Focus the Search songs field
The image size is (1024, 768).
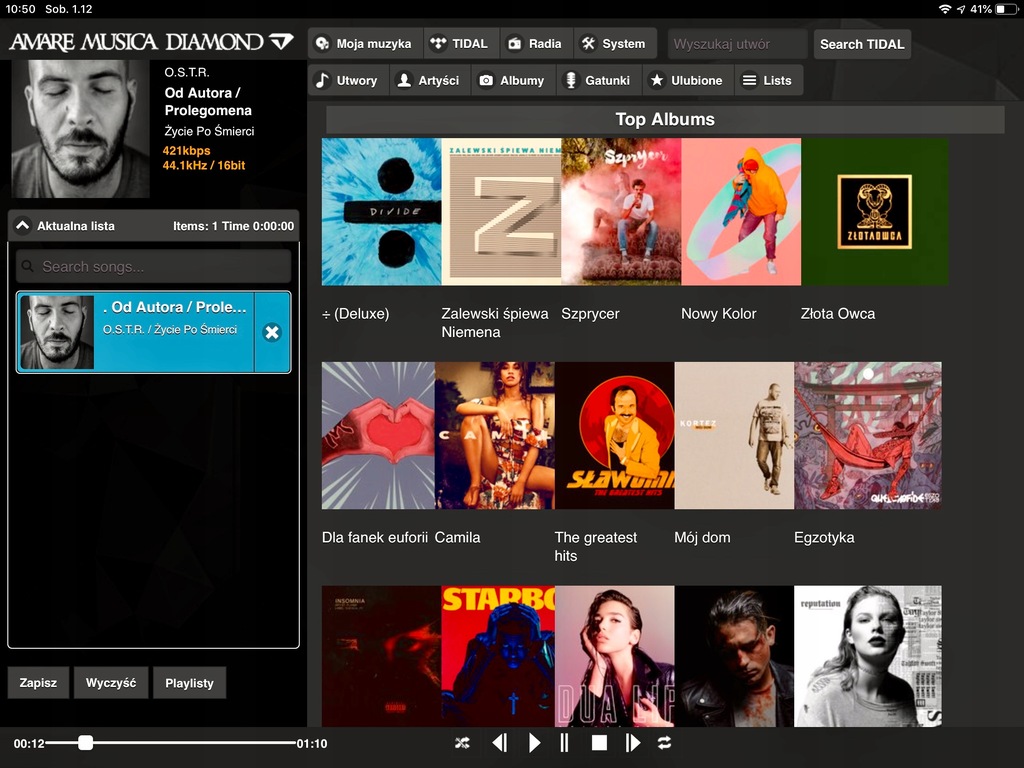pos(153,266)
